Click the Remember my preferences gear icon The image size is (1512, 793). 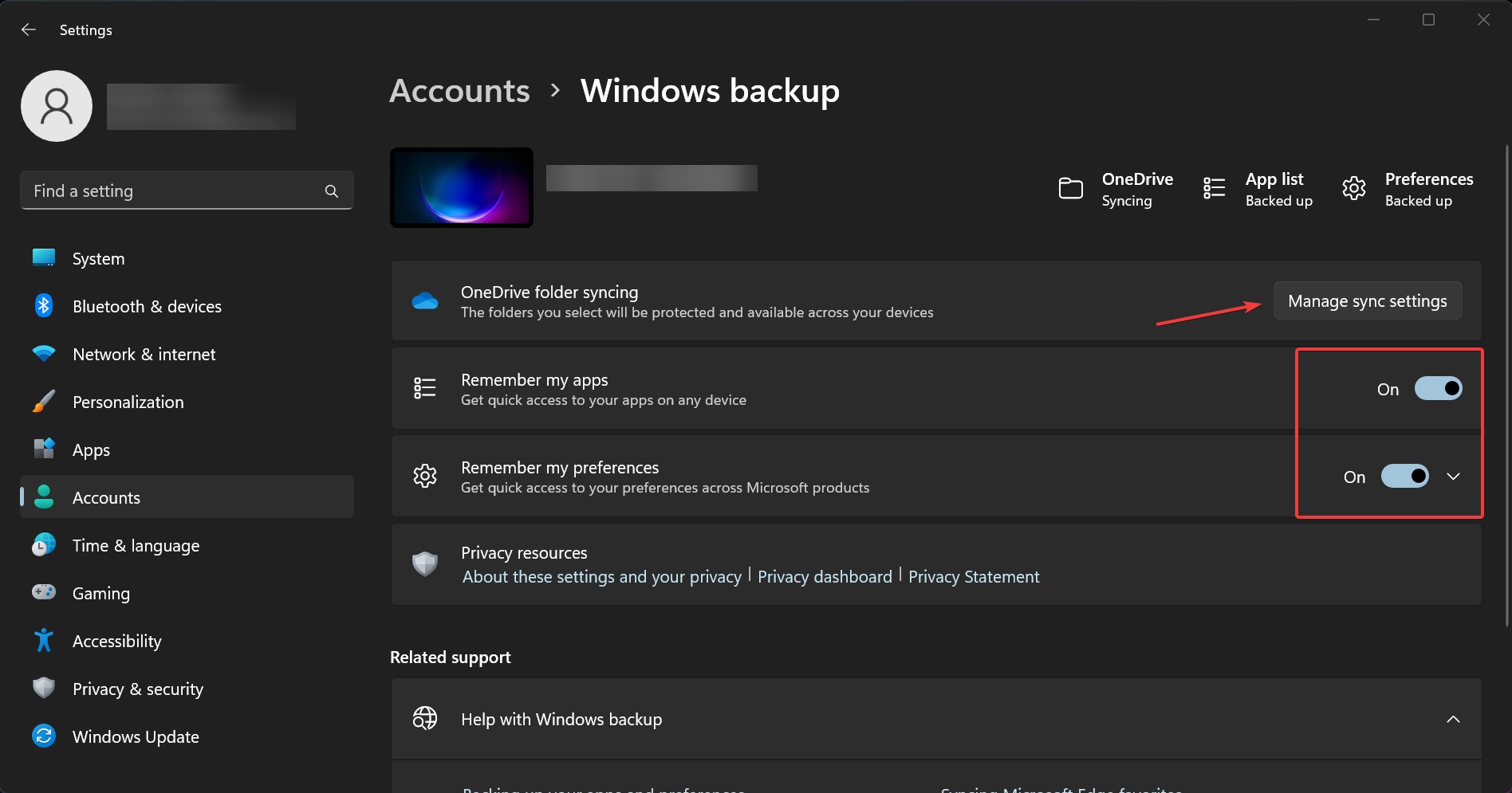pos(425,476)
